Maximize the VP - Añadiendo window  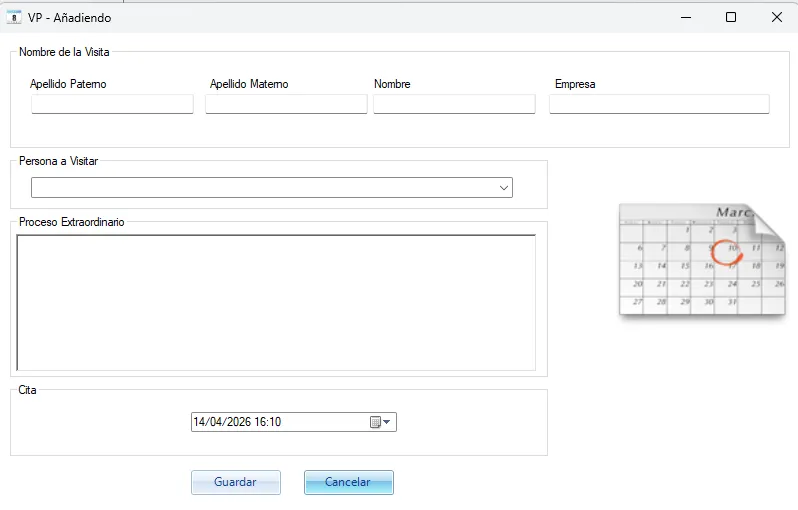pos(731,17)
